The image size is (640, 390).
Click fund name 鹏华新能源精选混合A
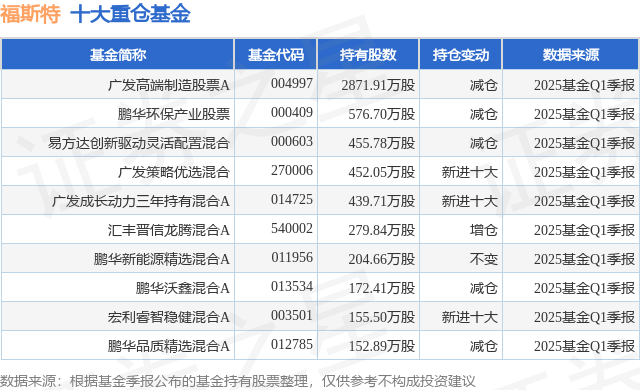coord(162,259)
